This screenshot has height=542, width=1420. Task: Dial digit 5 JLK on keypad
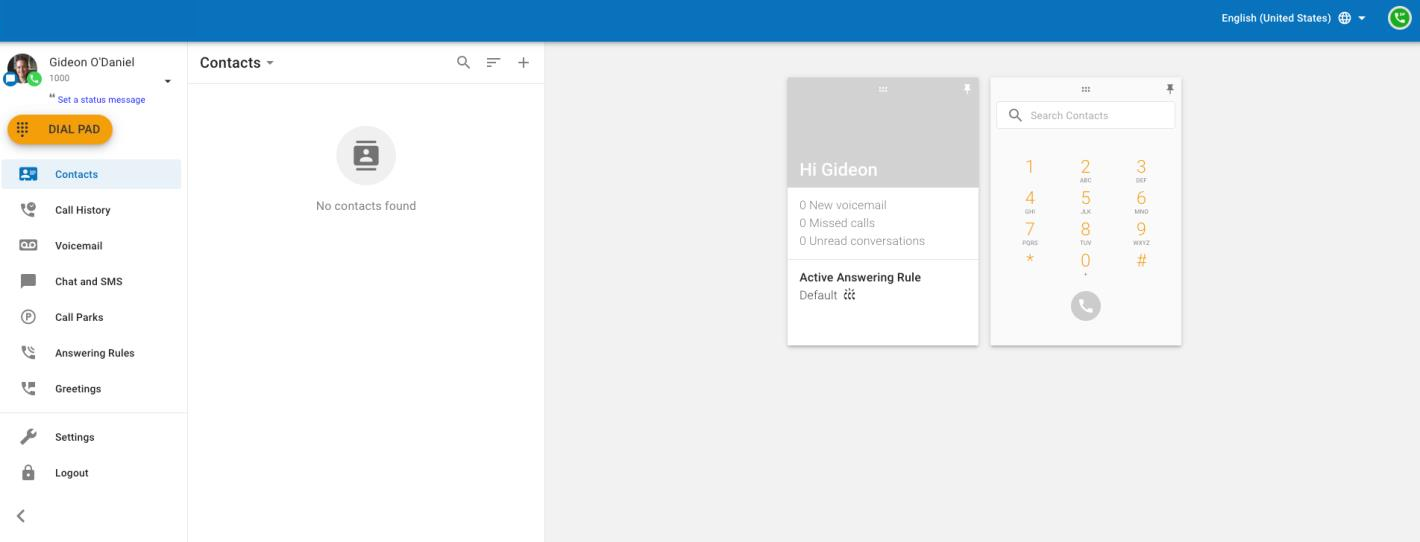(1086, 201)
